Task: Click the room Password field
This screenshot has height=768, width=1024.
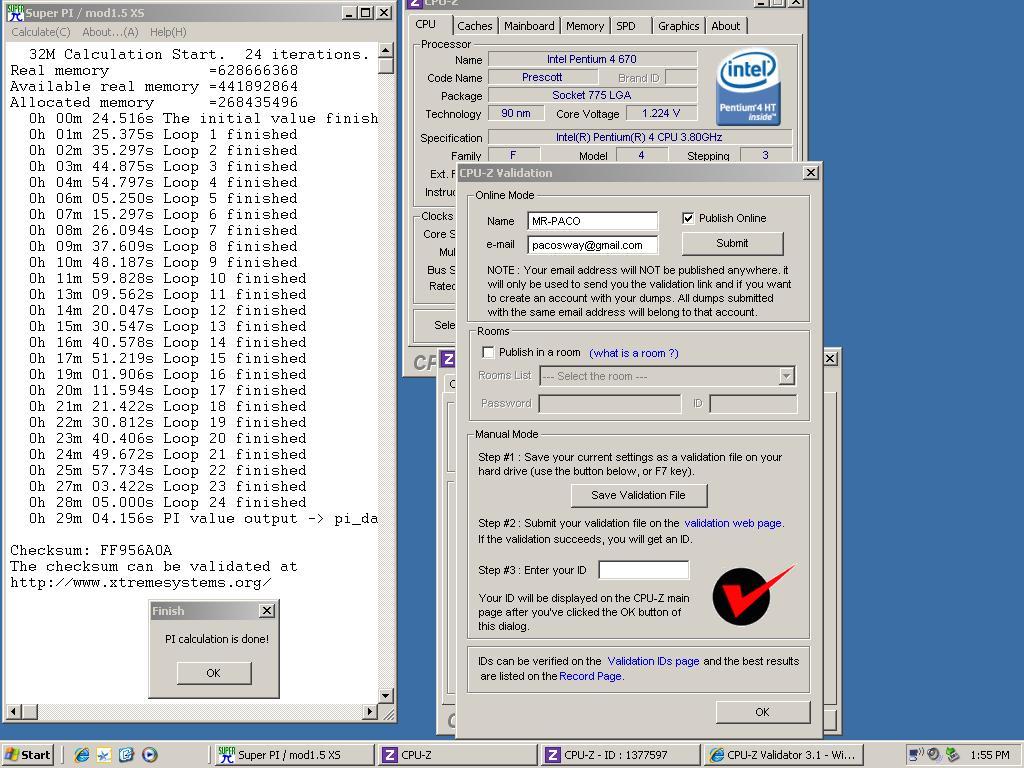Action: [609, 404]
